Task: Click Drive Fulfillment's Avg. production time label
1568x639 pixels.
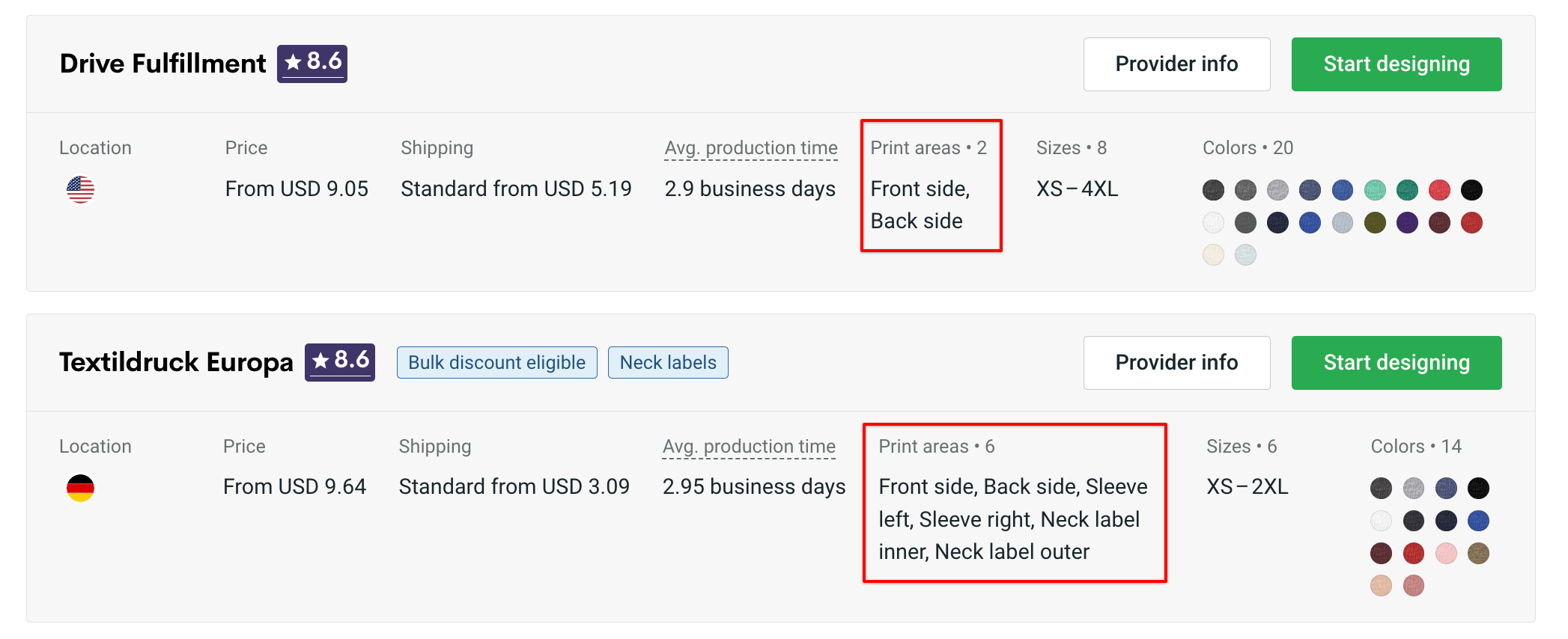Action: pos(751,148)
